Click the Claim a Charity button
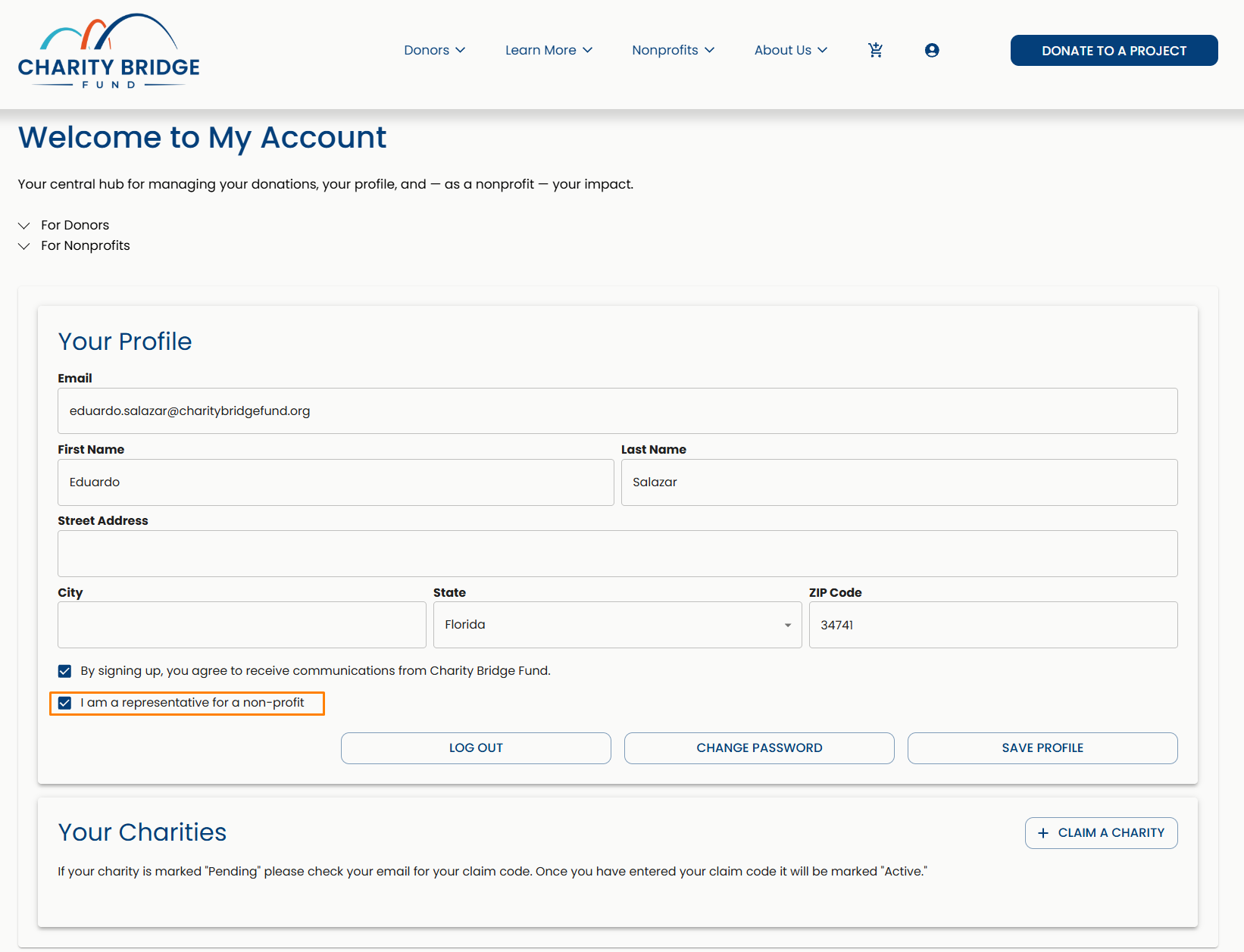The width and height of the screenshot is (1244, 952). 1101,833
